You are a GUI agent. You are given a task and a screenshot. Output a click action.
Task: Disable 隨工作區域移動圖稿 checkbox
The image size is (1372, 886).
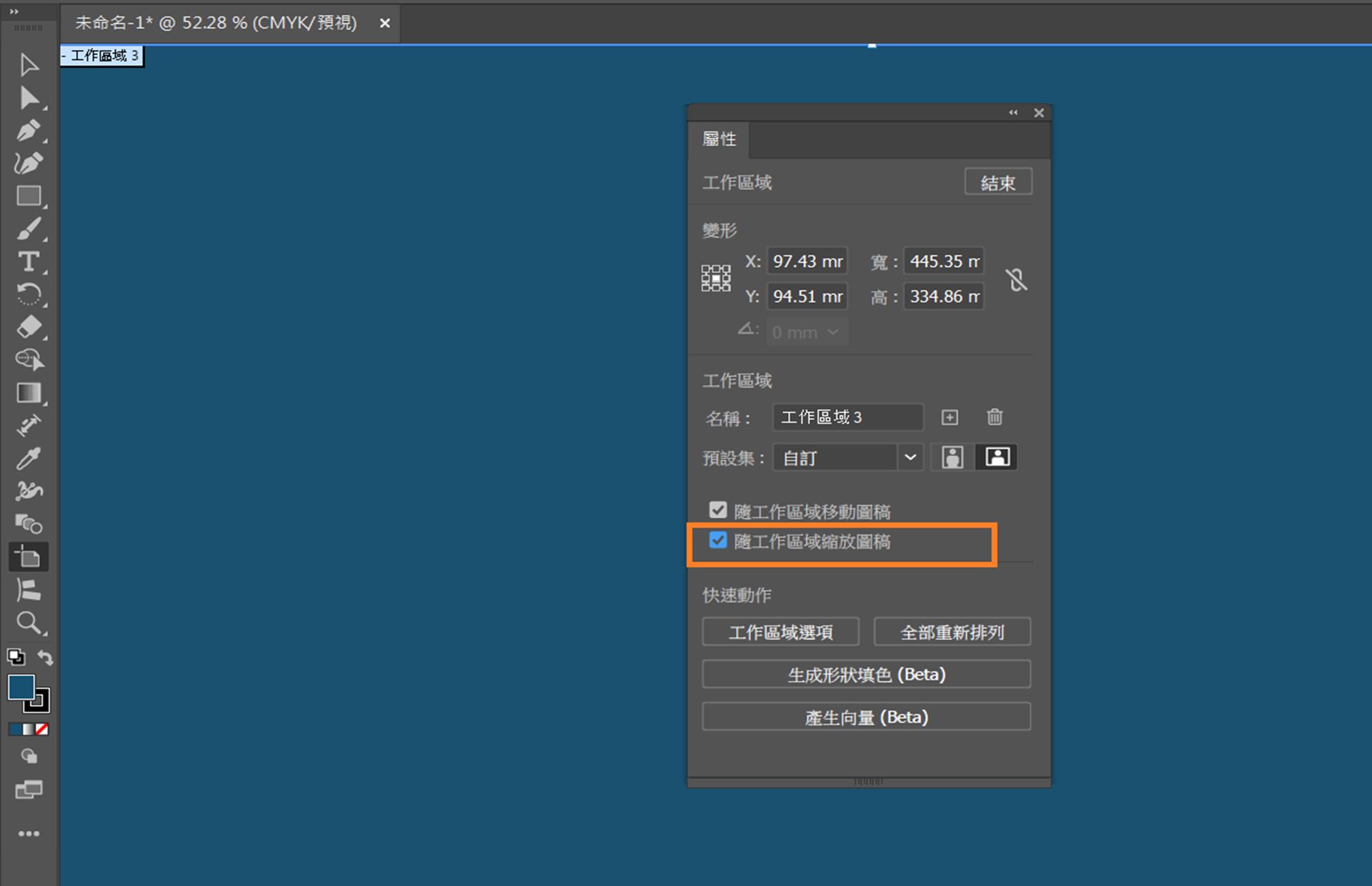pyautogui.click(x=718, y=509)
